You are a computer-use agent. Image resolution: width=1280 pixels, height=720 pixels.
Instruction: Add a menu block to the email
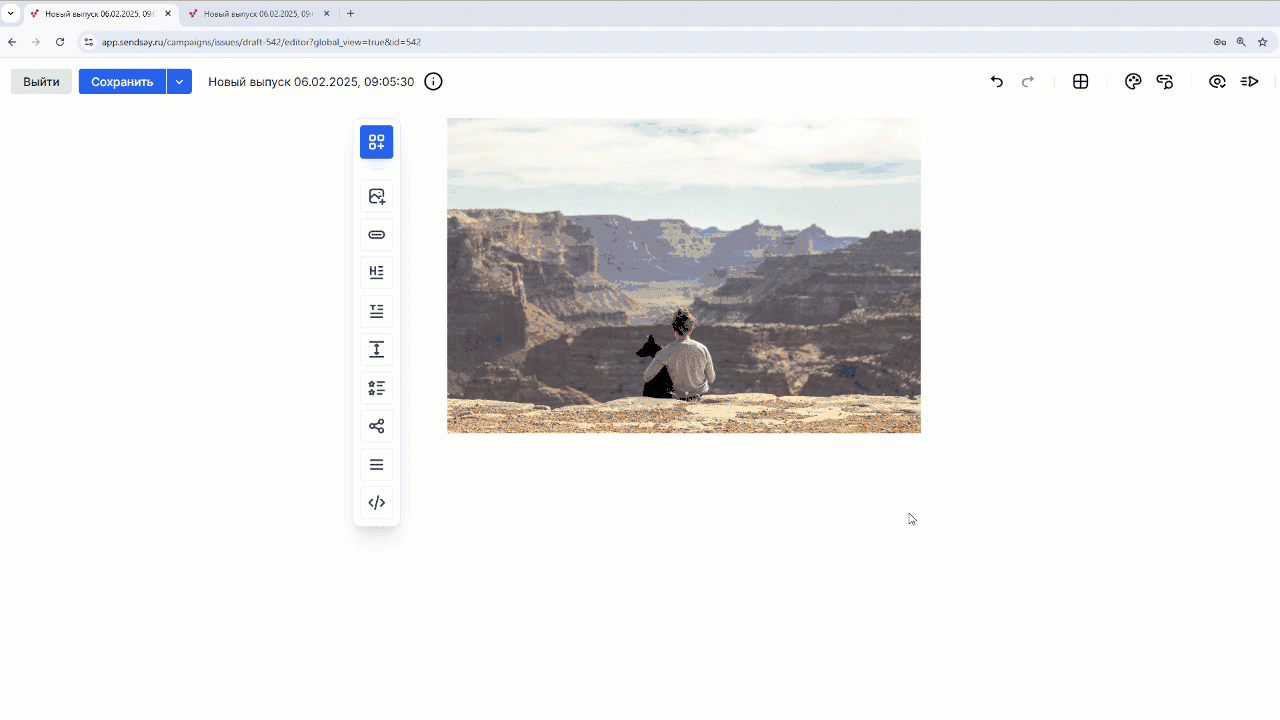[377, 464]
